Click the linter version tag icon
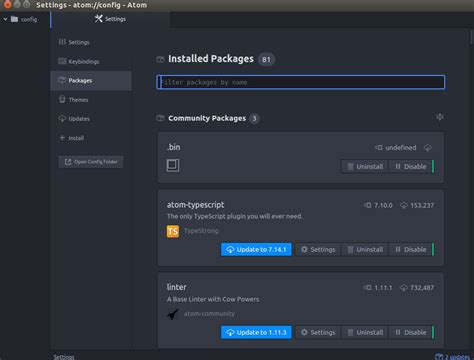The height and width of the screenshot is (360, 474). [367, 288]
